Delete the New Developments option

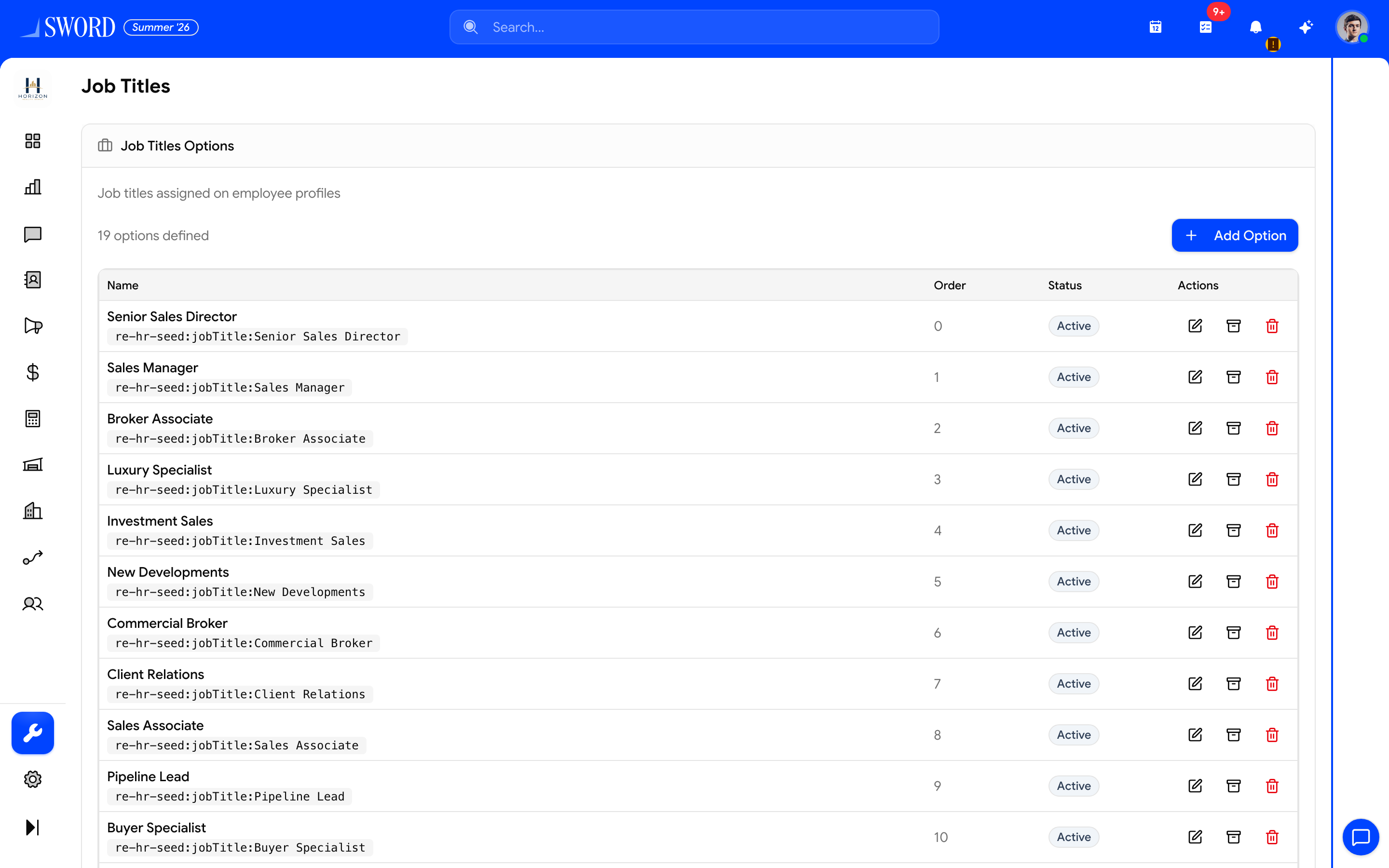coord(1272,582)
